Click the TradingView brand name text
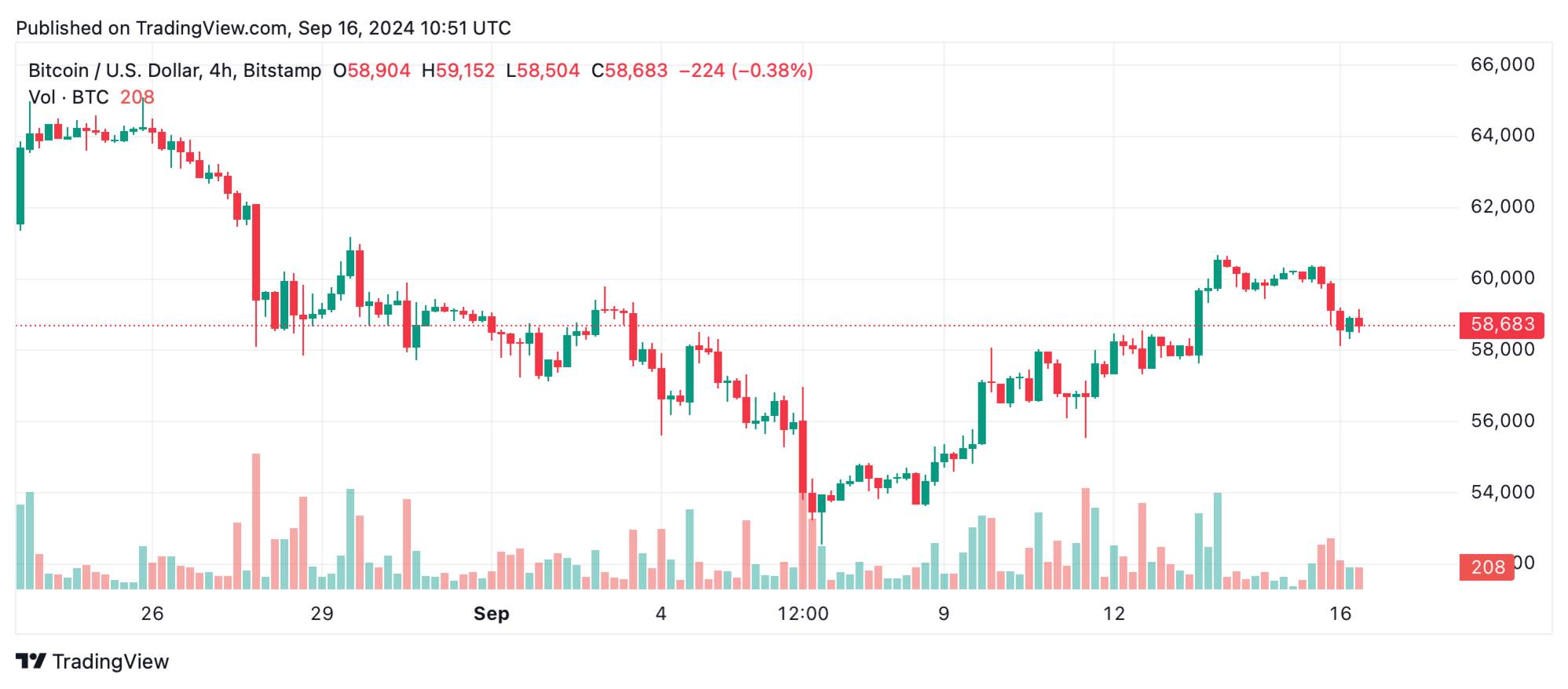 tap(111, 662)
